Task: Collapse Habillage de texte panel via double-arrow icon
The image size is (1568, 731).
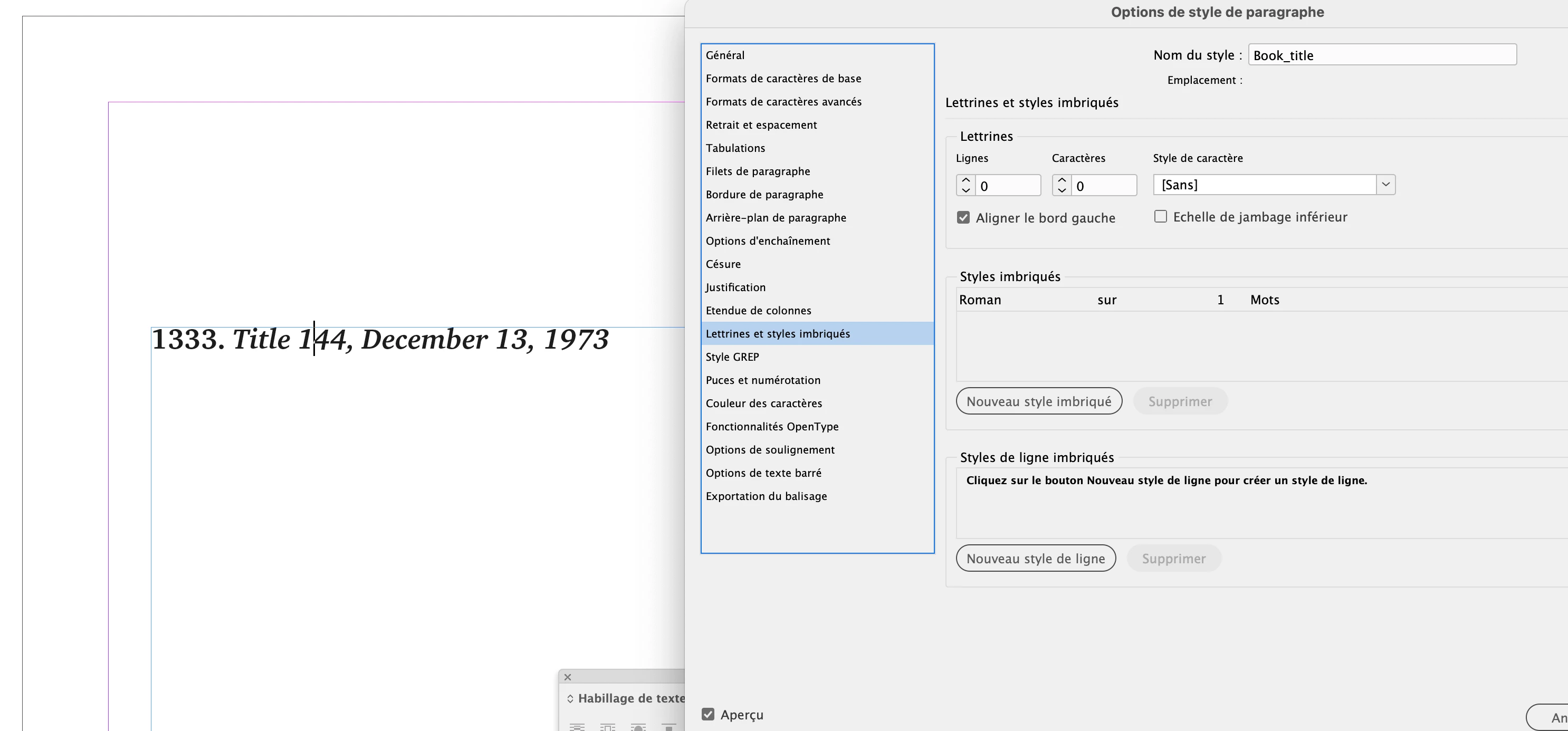Action: (x=570, y=699)
